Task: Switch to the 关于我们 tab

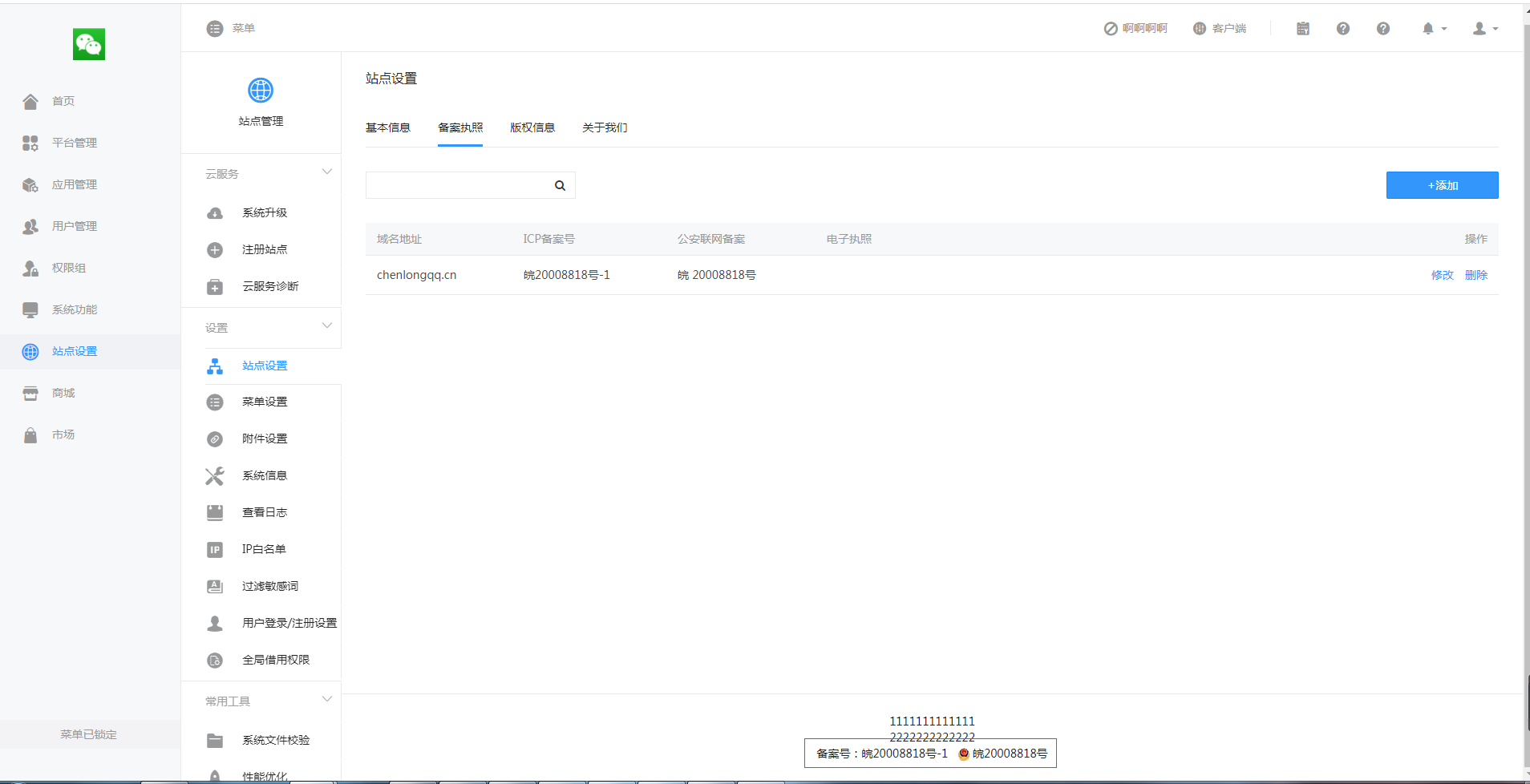Action: coord(605,127)
